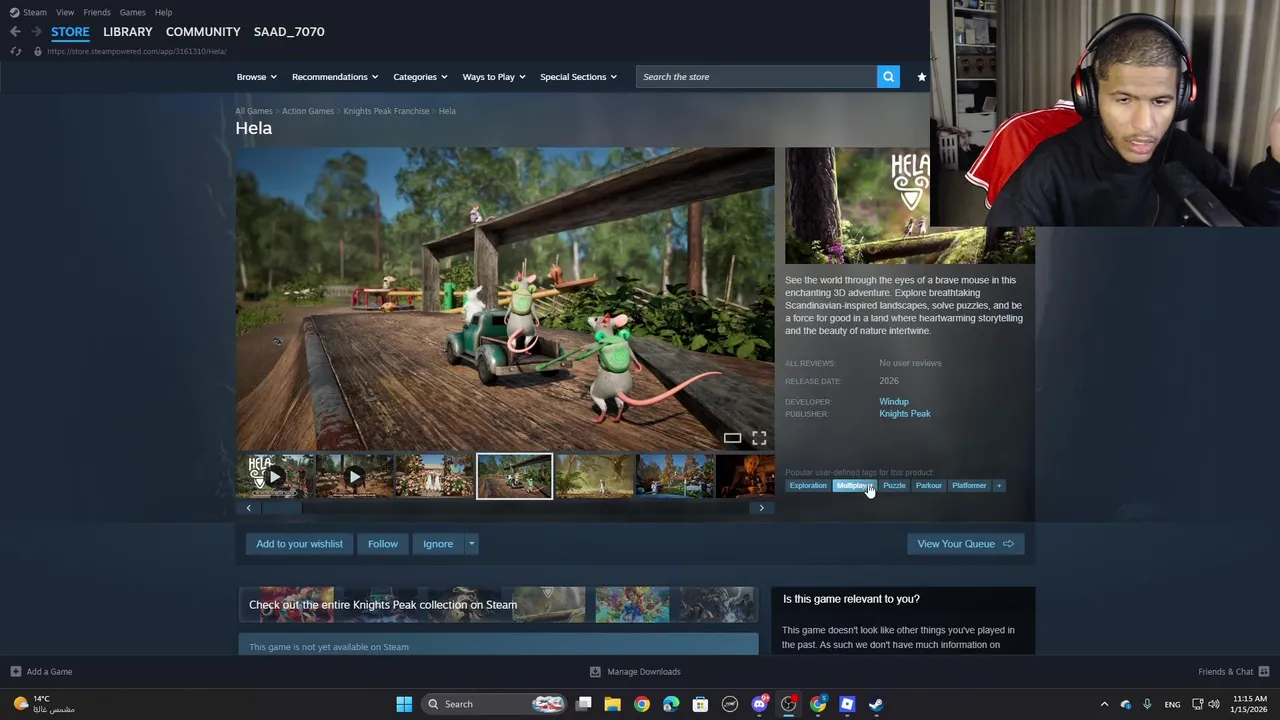The width and height of the screenshot is (1280, 720).
Task: Click the Steam taskbar icon
Action: [876, 704]
